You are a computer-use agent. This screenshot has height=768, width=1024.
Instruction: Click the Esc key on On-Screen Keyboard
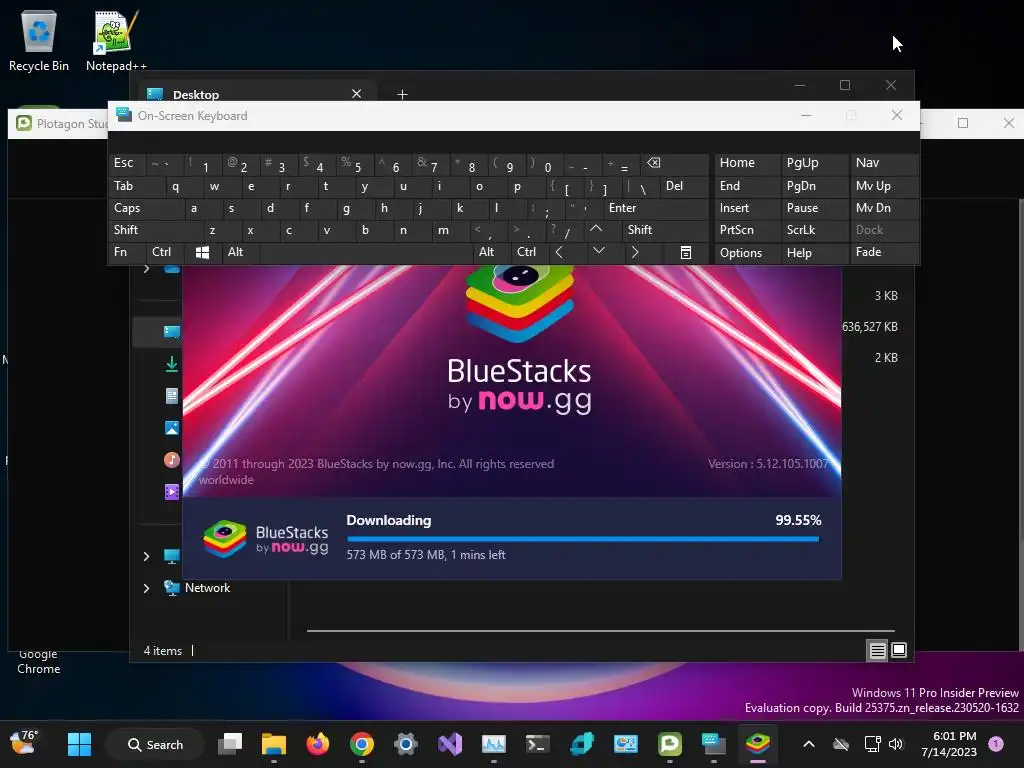(x=127, y=163)
